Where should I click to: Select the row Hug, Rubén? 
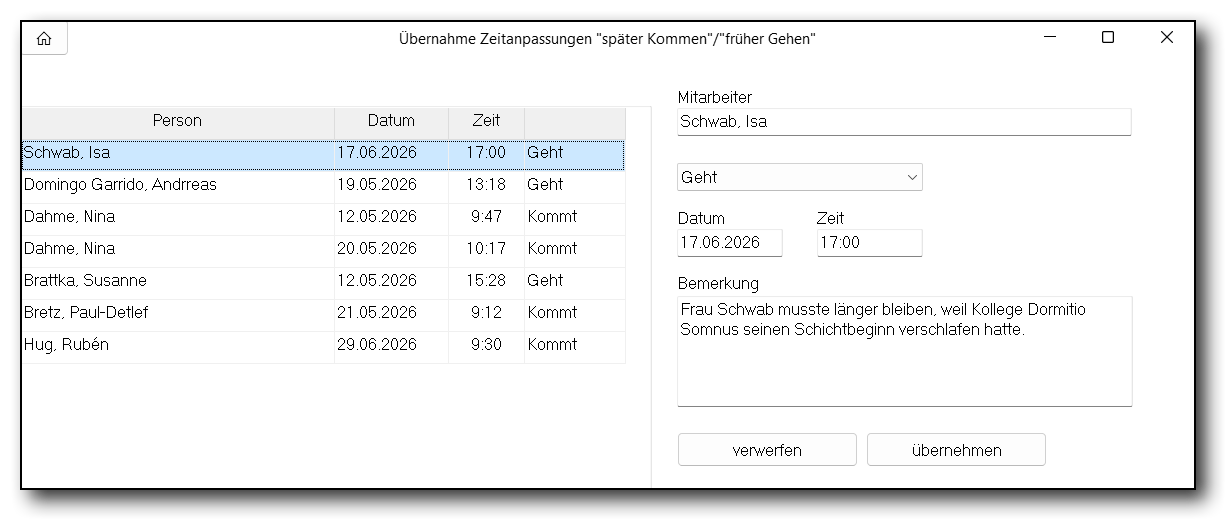(x=323, y=345)
